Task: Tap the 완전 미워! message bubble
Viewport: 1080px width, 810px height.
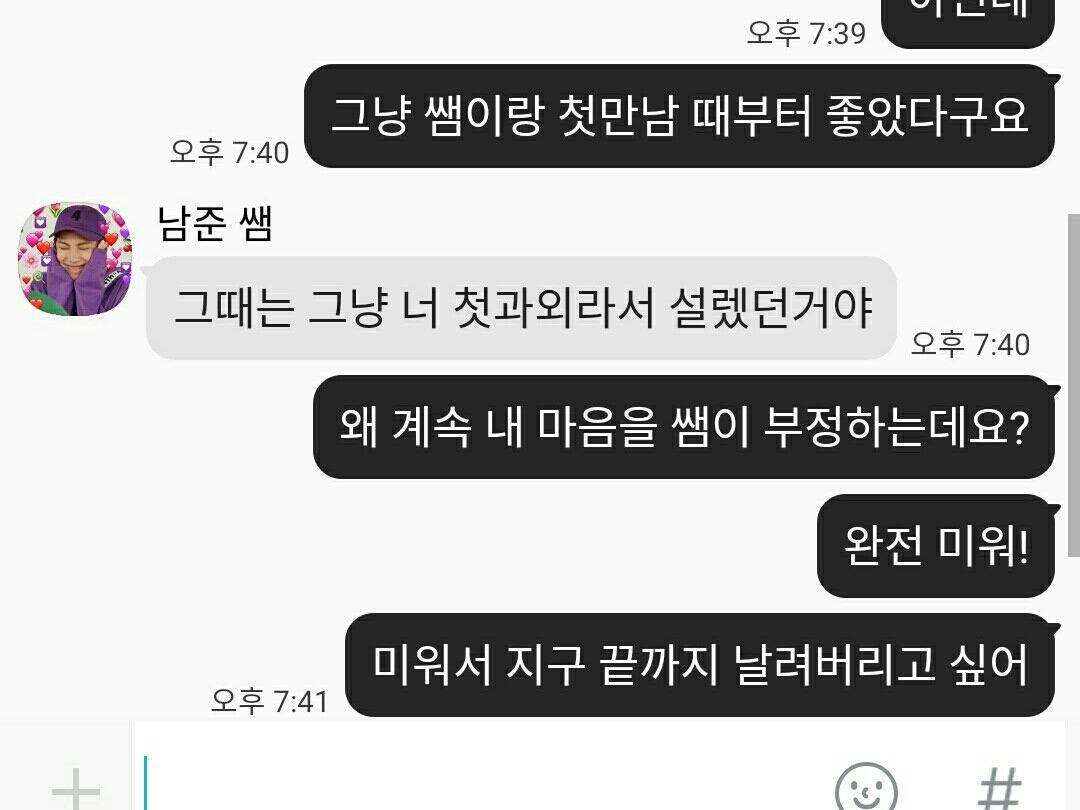Action: 936,546
